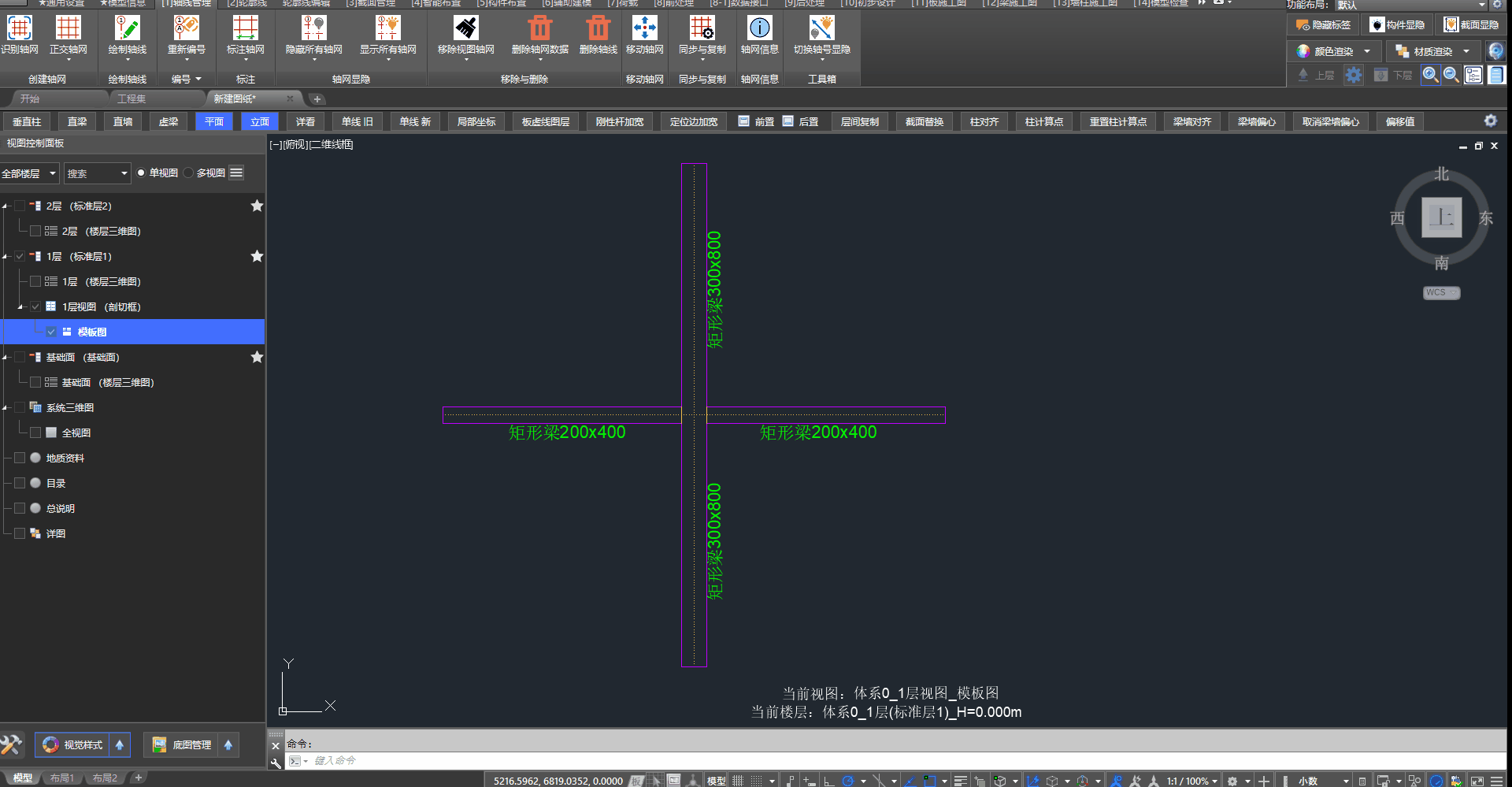Select the 正交轴网 grid tool
Screen dimensions: 1512x787
tap(68, 29)
